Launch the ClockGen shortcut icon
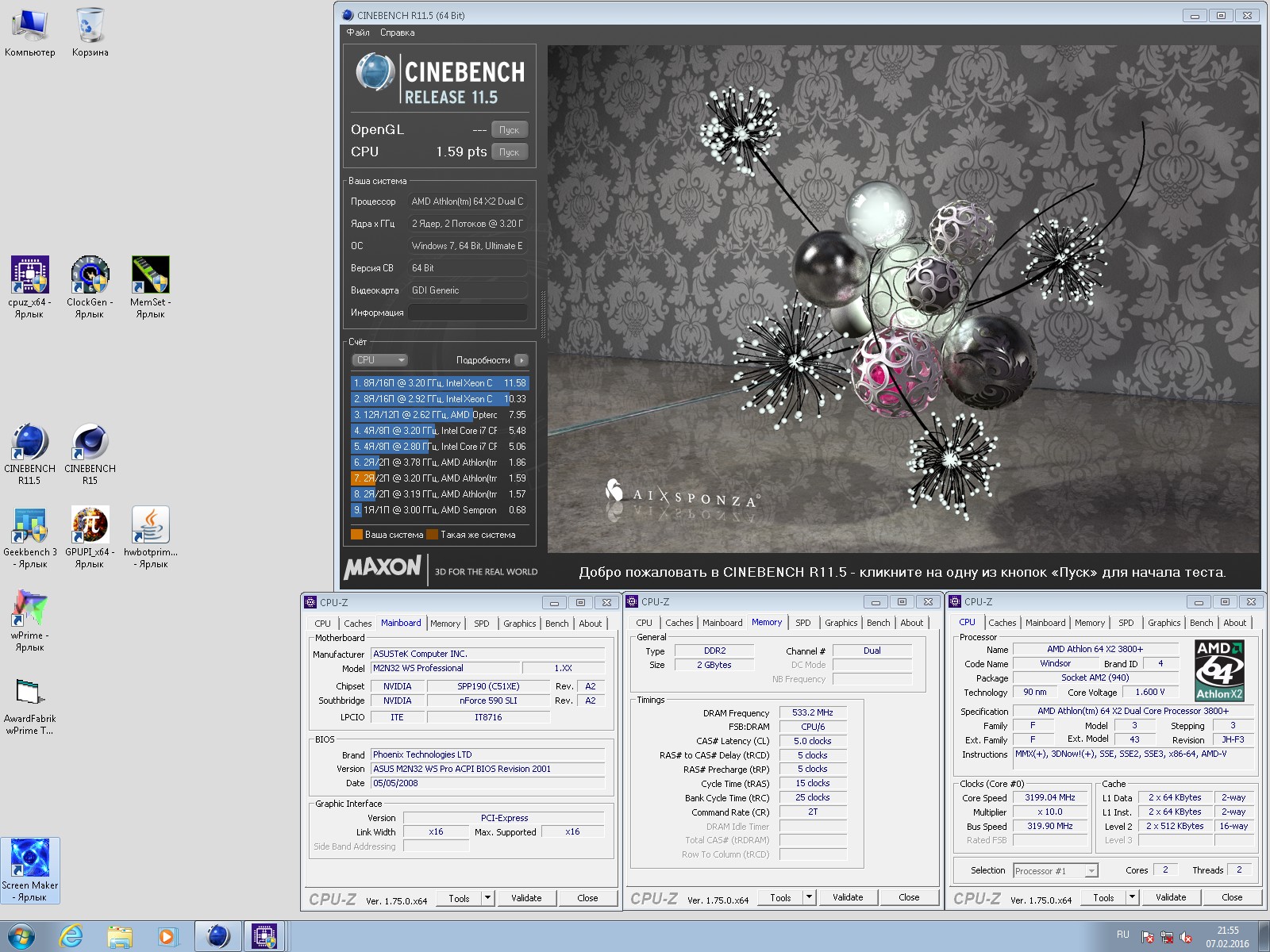The image size is (1270, 952). [x=90, y=287]
